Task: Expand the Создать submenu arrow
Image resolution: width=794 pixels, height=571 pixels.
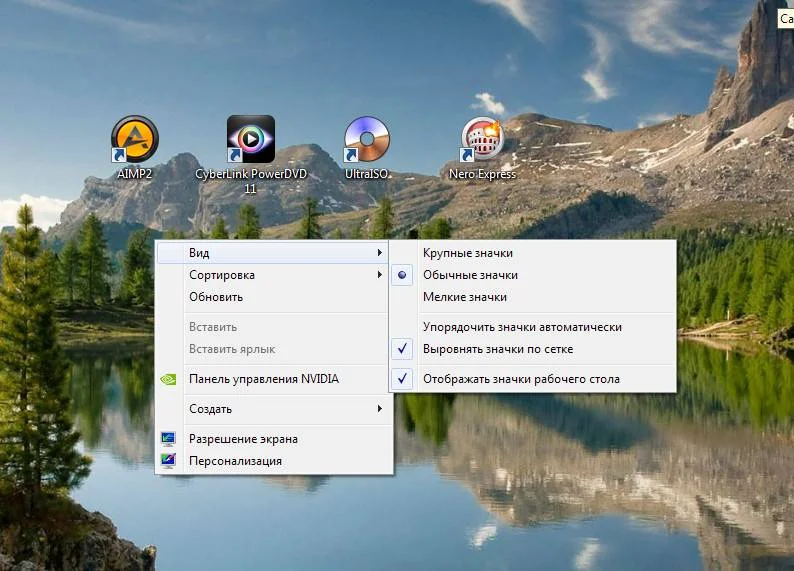Action: (x=379, y=409)
